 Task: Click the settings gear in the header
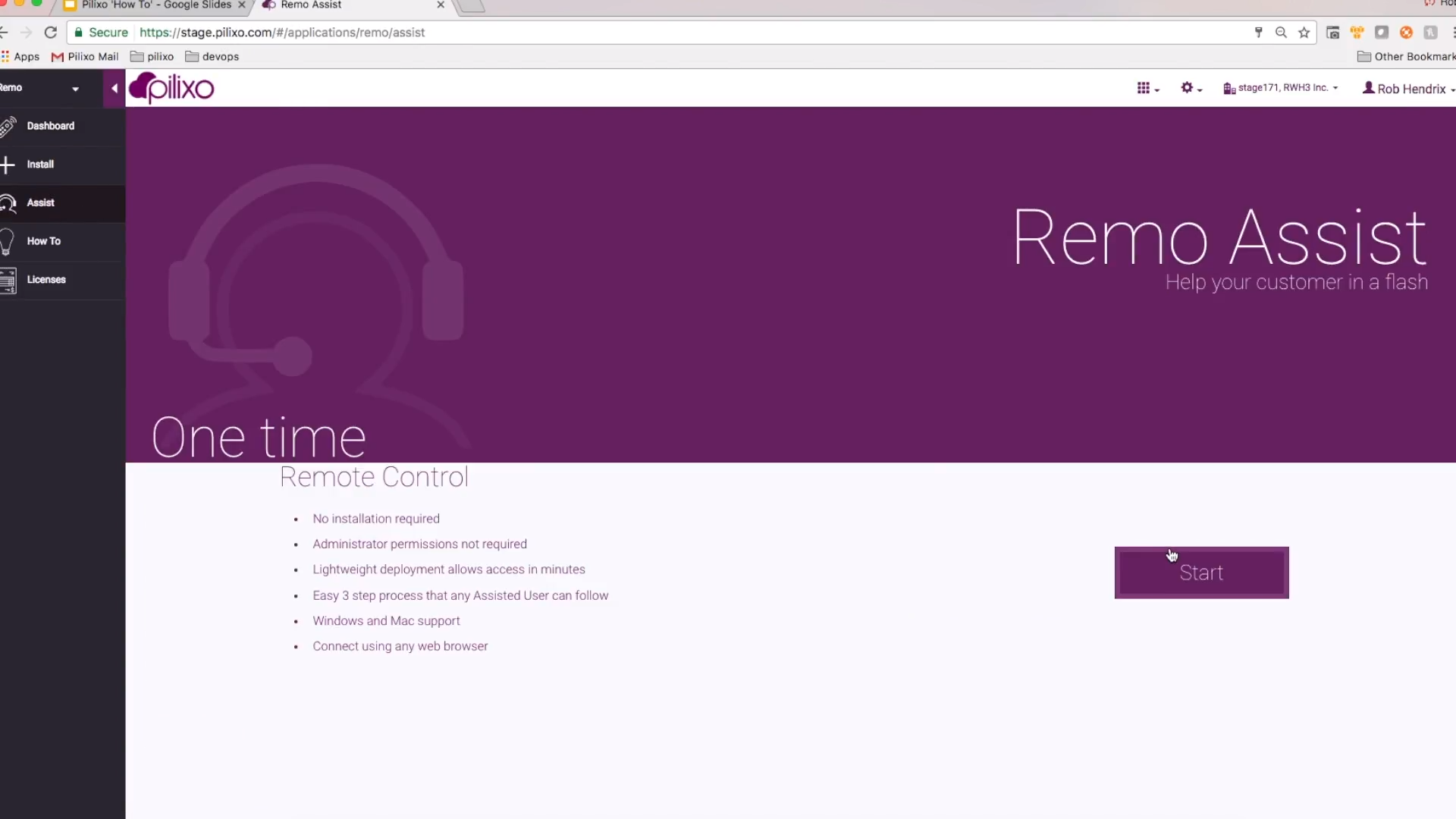coord(1187,87)
